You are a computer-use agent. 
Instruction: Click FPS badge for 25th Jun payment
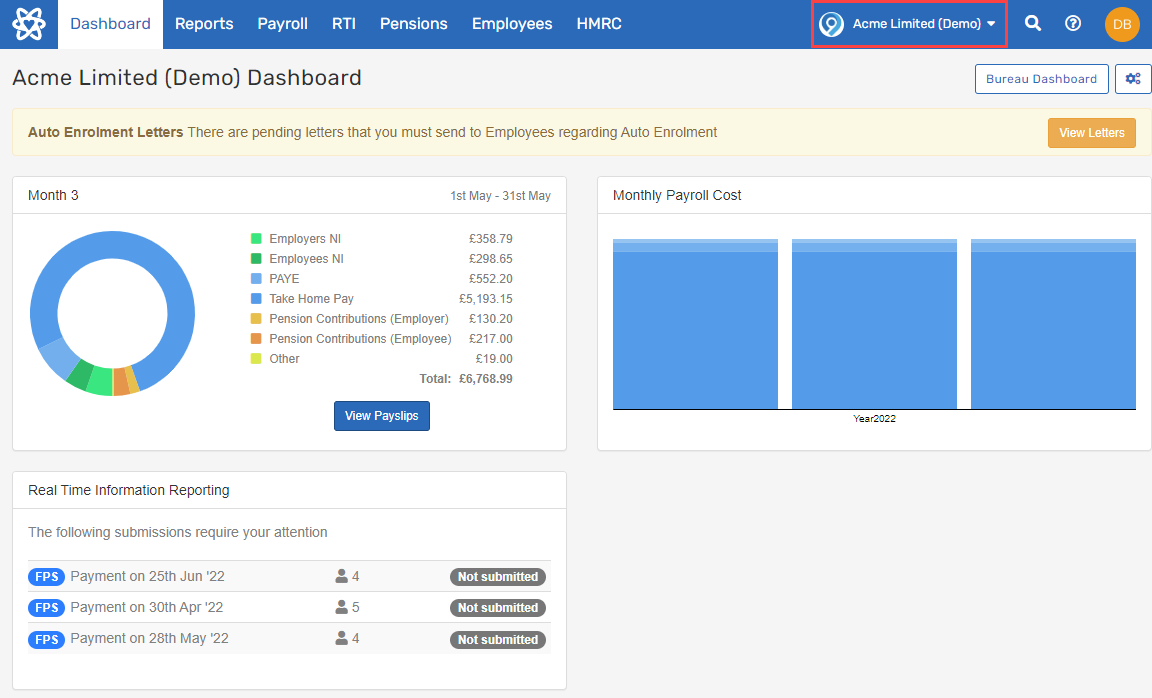[x=46, y=577]
